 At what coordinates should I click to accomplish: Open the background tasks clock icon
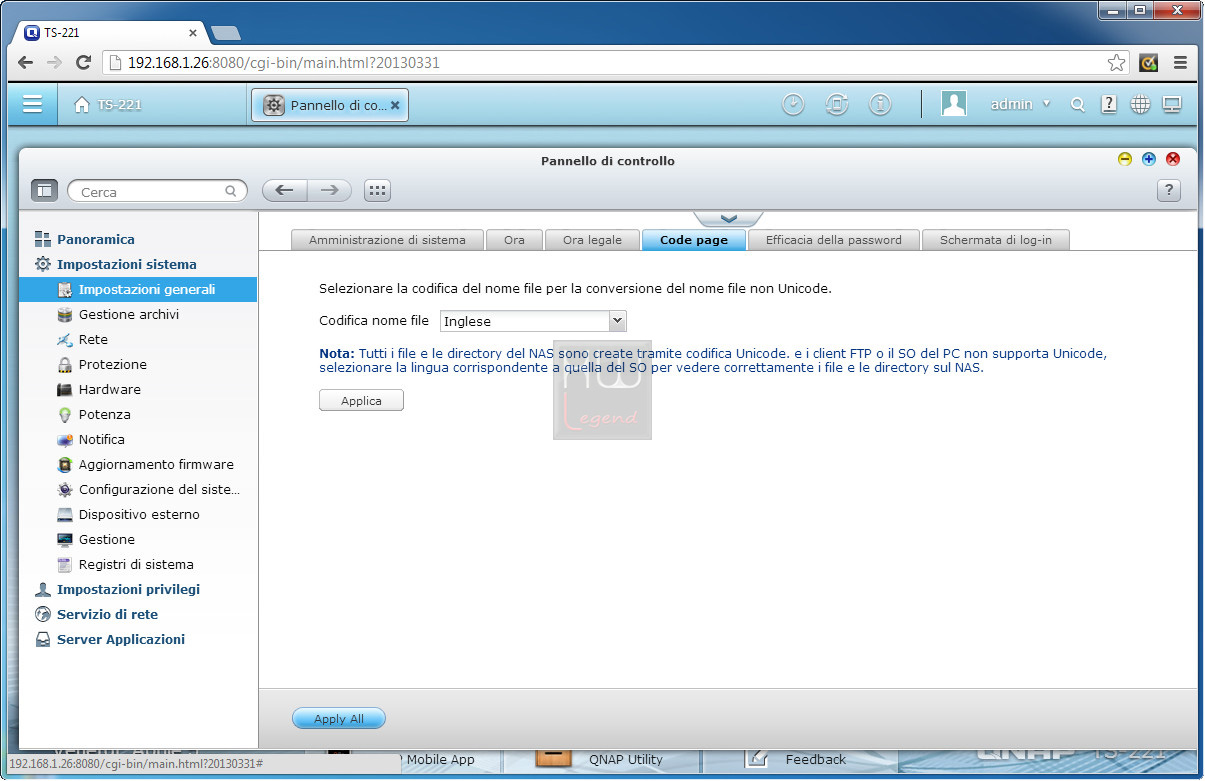793,105
